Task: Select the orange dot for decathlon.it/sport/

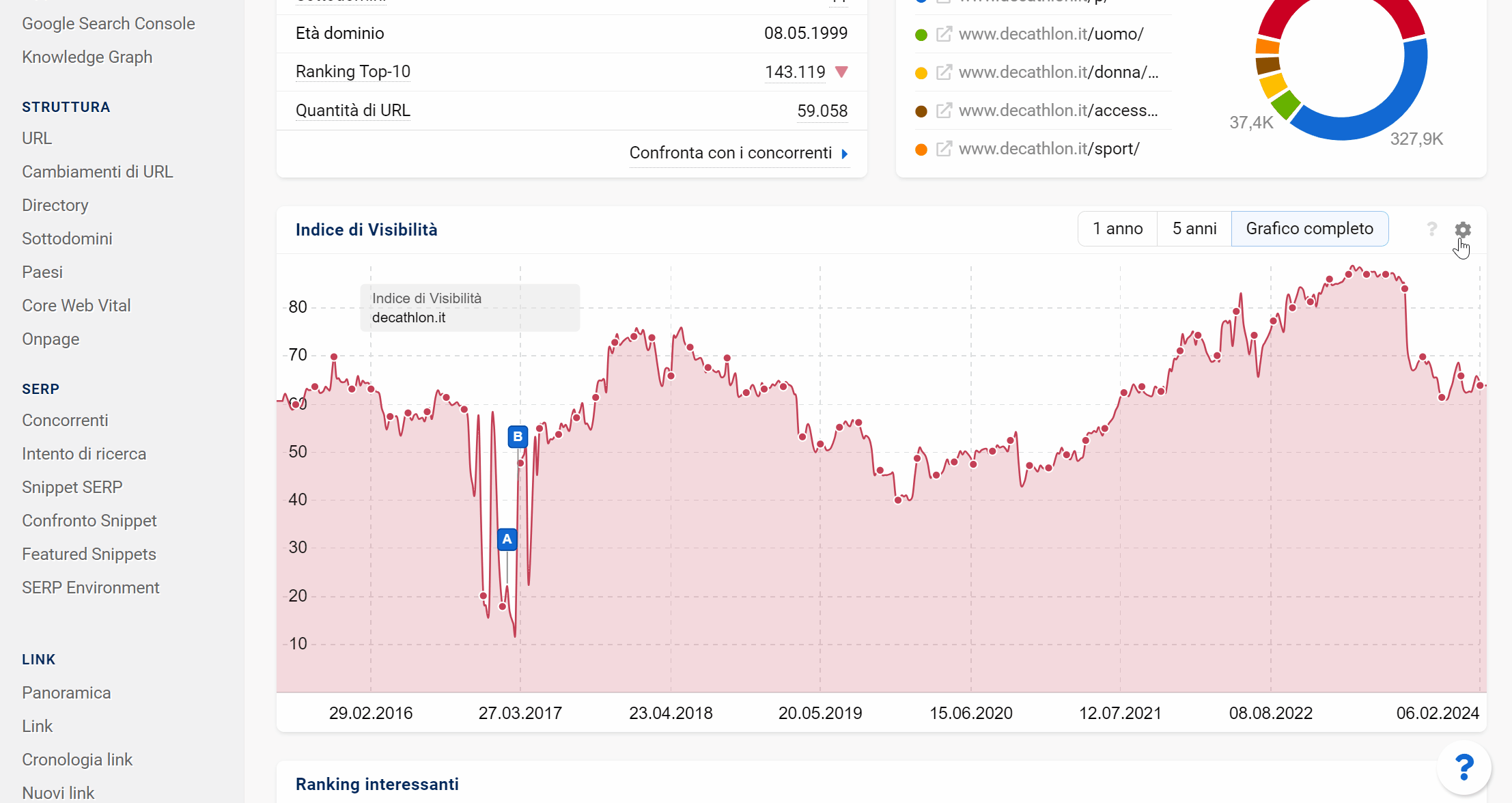Action: (x=921, y=150)
